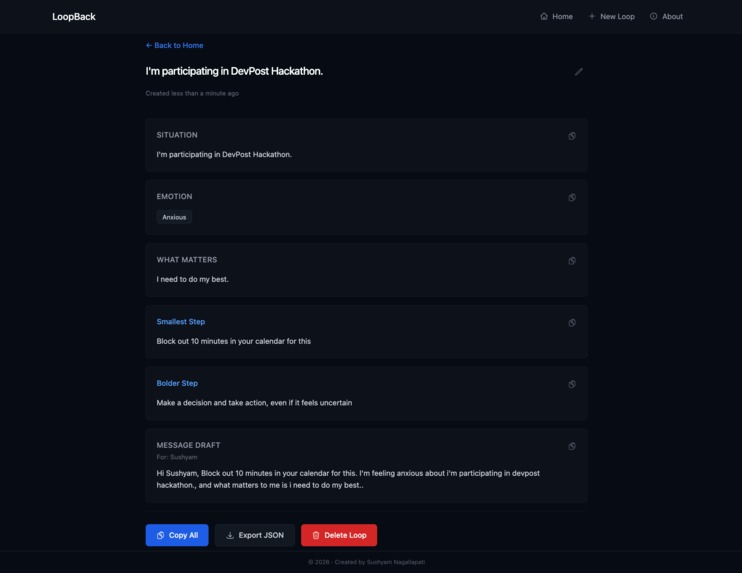The image size is (742, 573).
Task: Copy the Bolder Step text
Action: [572, 385]
